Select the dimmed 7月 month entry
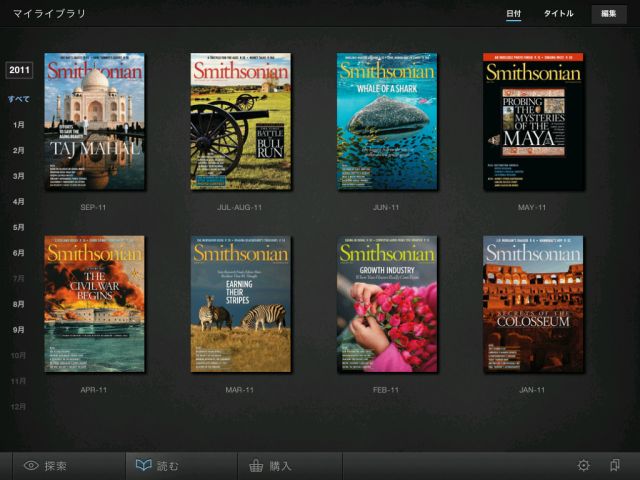 (18, 278)
